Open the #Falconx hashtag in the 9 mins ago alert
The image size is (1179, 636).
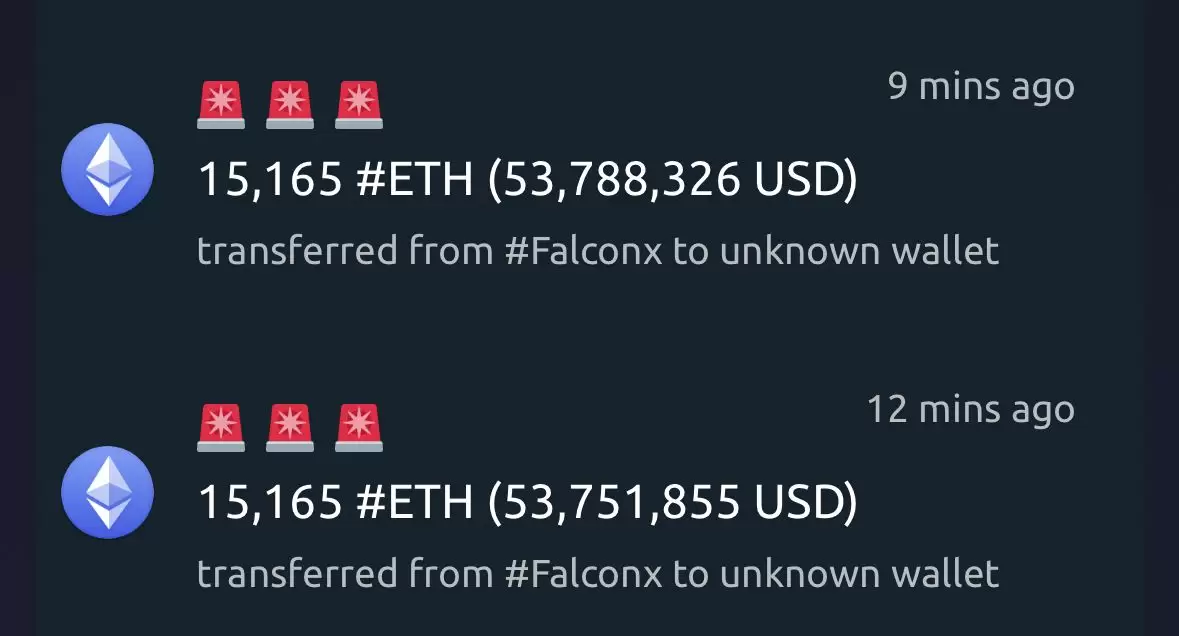(583, 251)
